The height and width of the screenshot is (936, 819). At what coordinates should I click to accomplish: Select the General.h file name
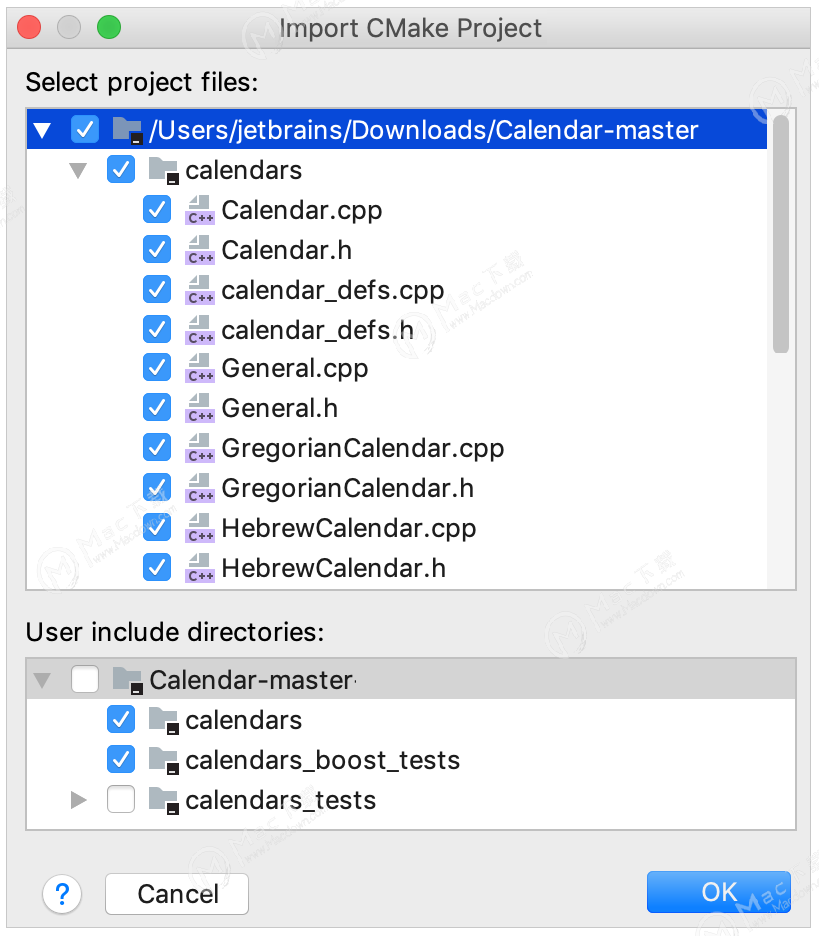[x=279, y=408]
